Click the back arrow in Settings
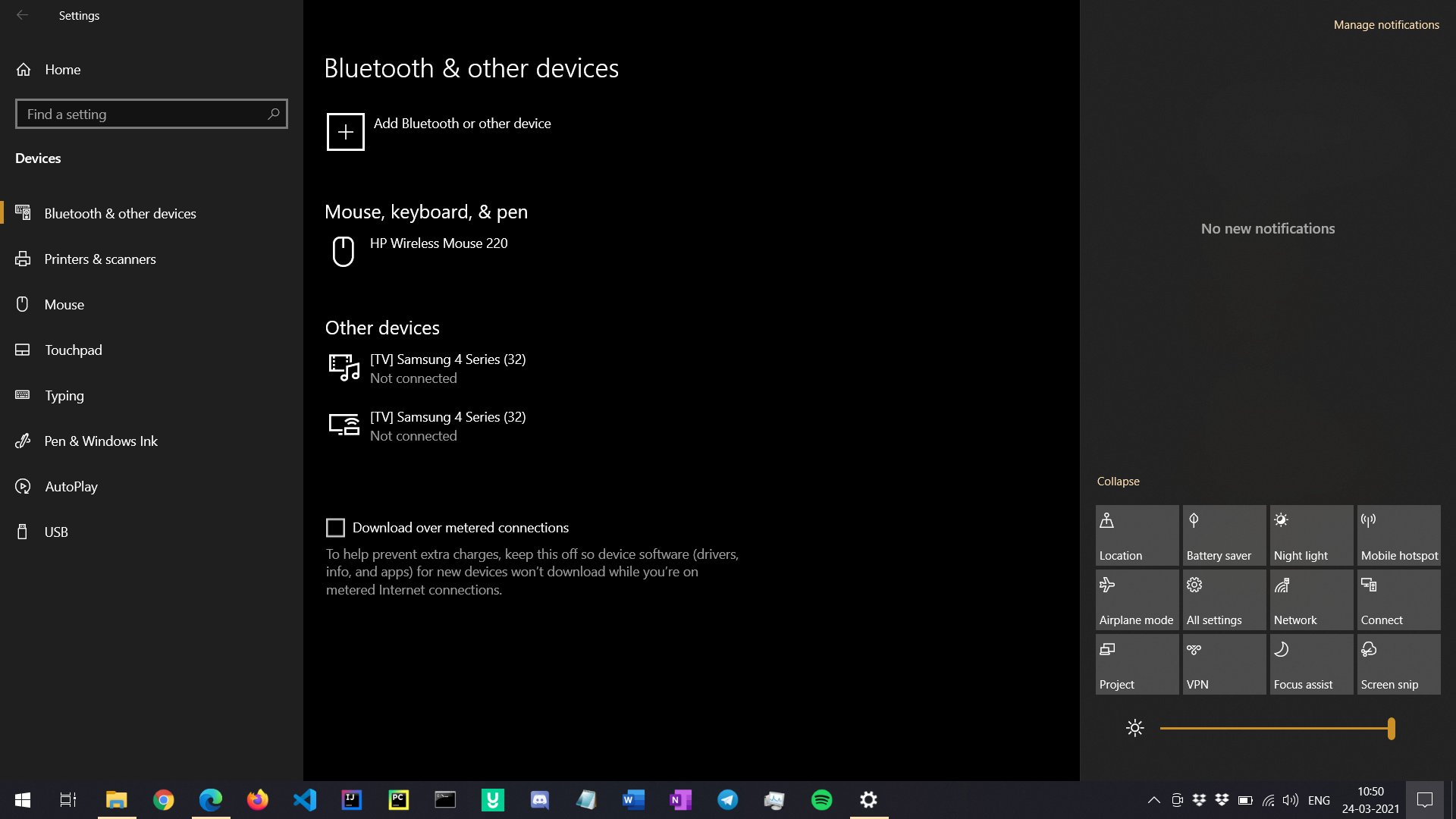 coord(22,15)
